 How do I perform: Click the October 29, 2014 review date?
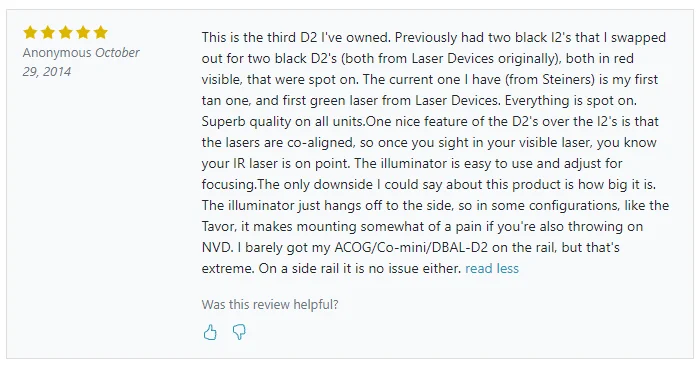81,62
